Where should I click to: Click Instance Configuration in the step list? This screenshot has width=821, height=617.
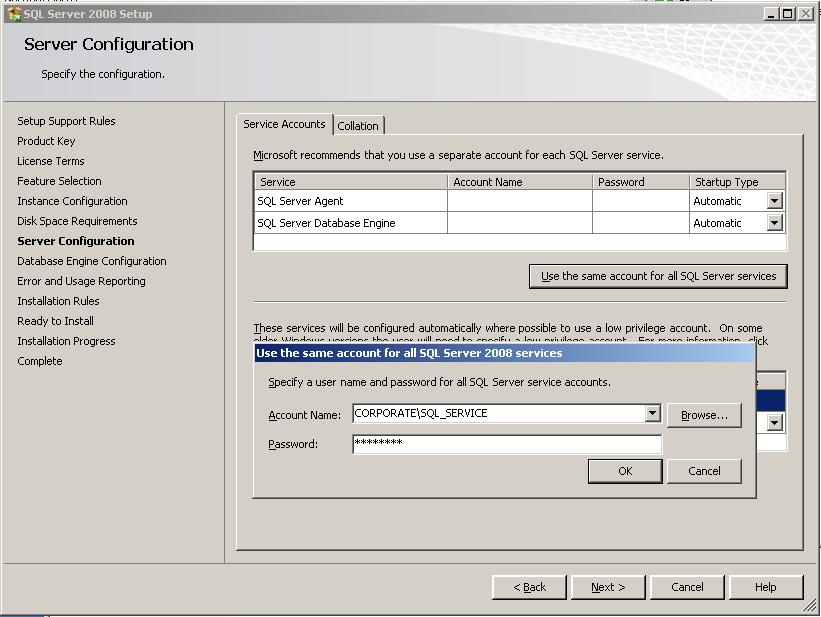(x=72, y=201)
